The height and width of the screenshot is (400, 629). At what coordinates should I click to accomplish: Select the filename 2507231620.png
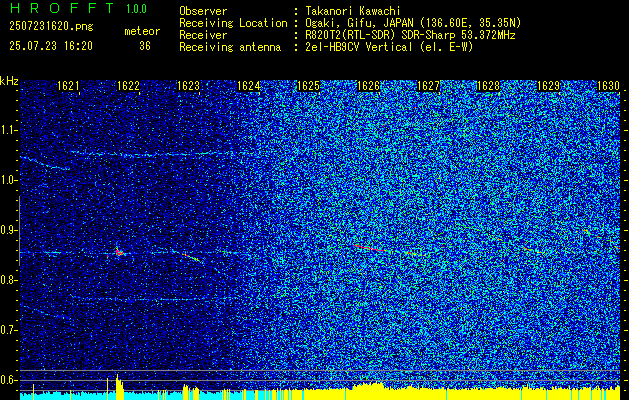51,27
